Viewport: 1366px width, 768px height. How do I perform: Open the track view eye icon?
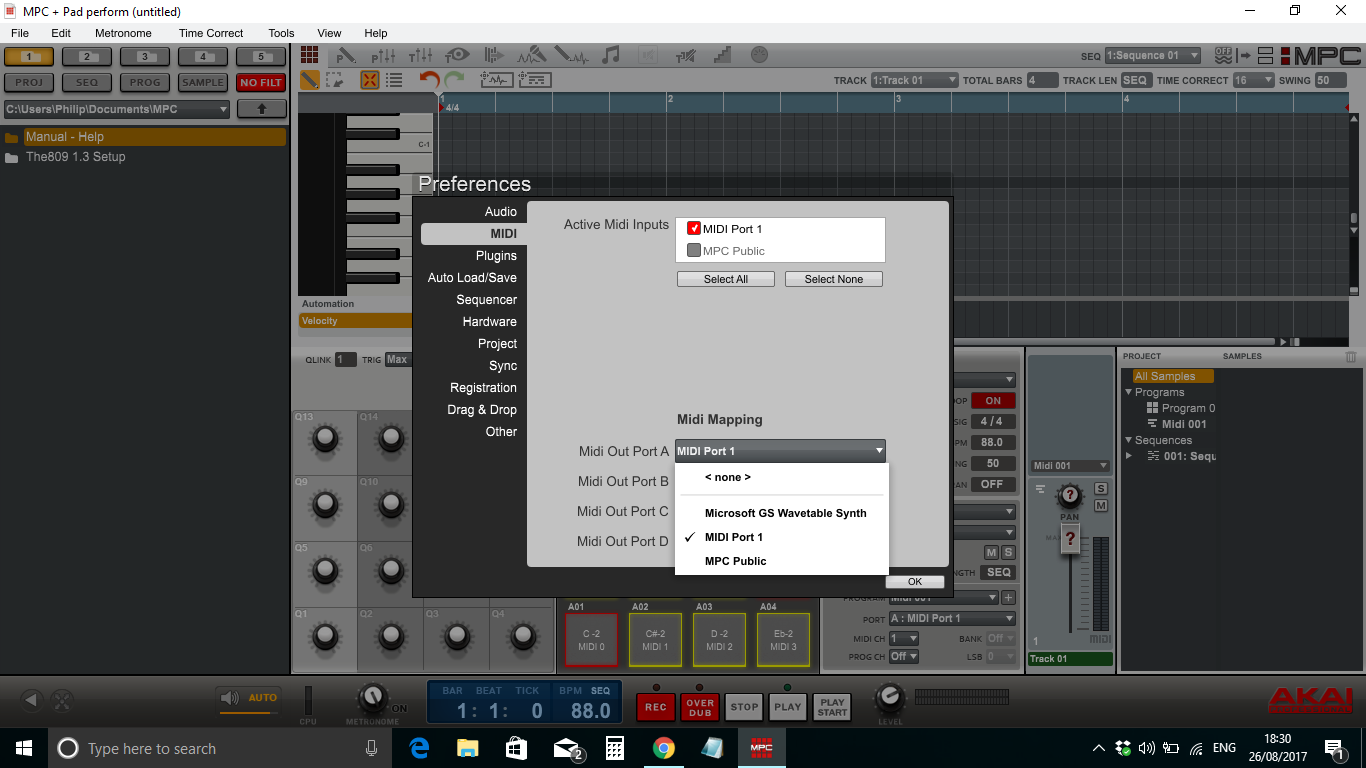coord(458,55)
